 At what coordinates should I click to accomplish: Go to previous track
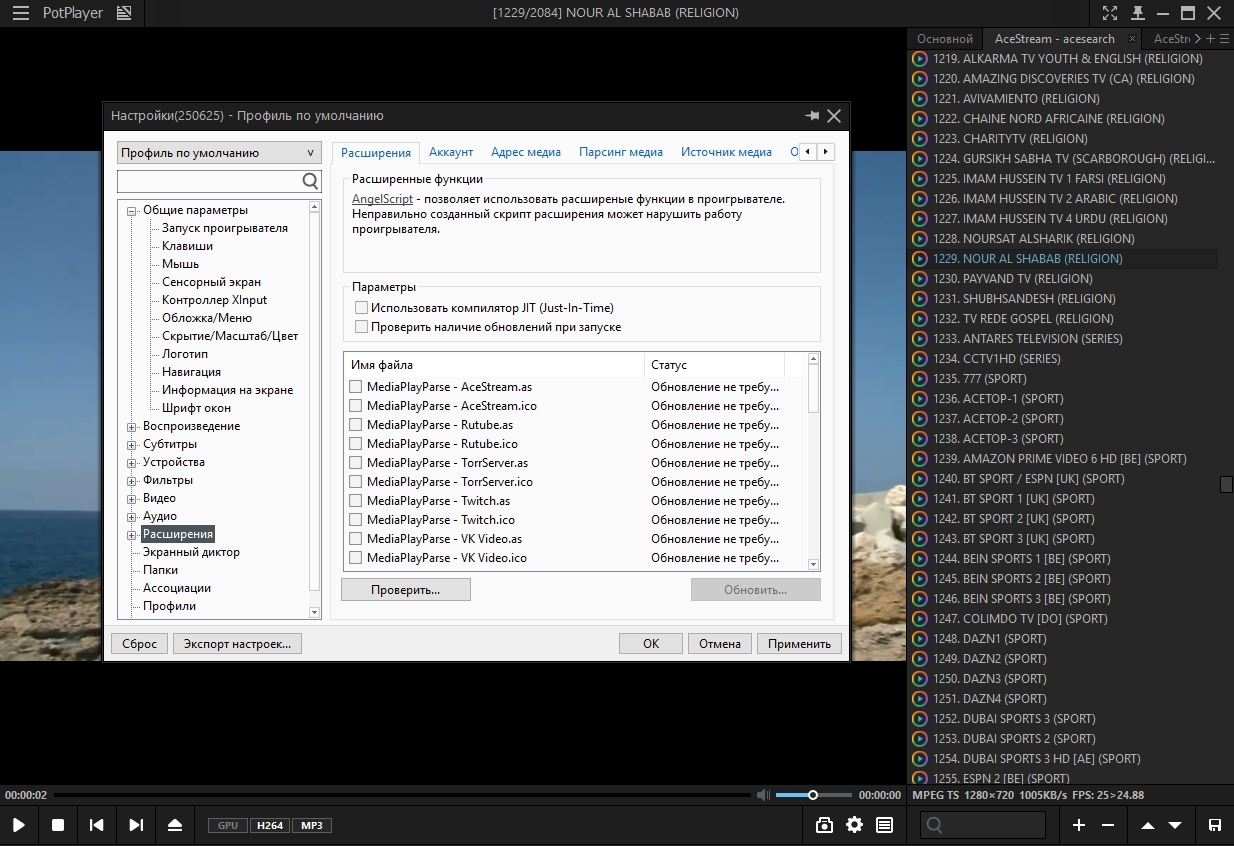(96, 825)
